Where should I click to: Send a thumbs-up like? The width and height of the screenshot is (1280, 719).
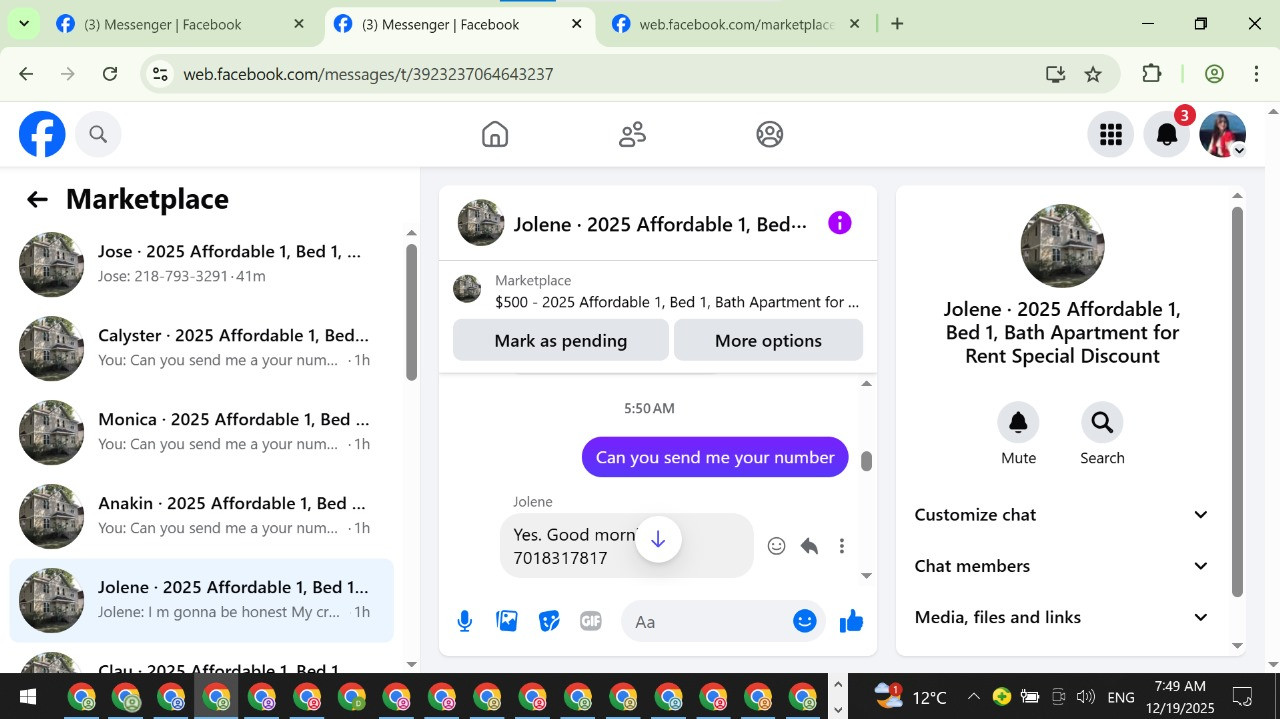pyautogui.click(x=851, y=622)
